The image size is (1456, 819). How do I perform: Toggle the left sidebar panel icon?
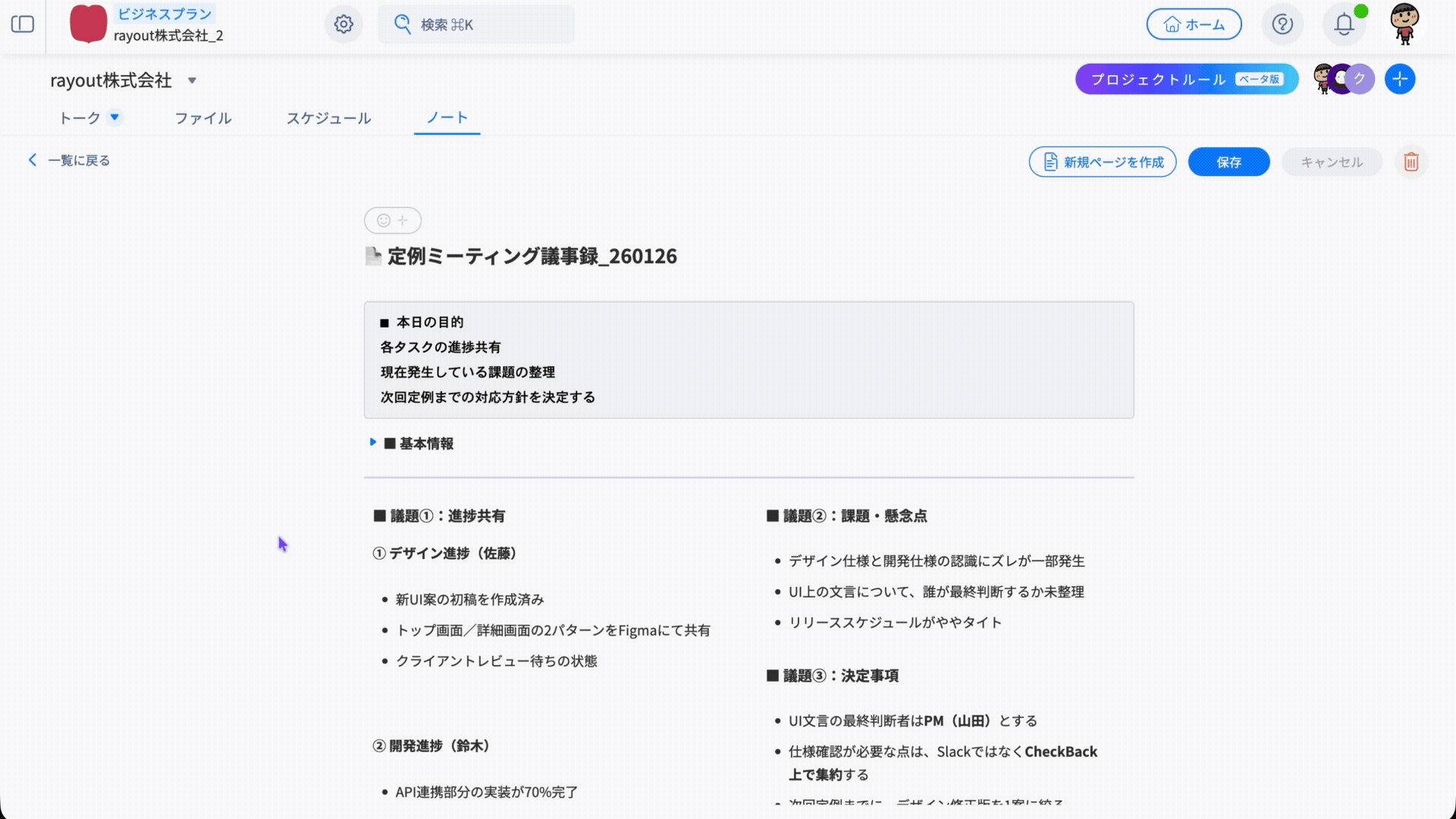click(x=23, y=24)
